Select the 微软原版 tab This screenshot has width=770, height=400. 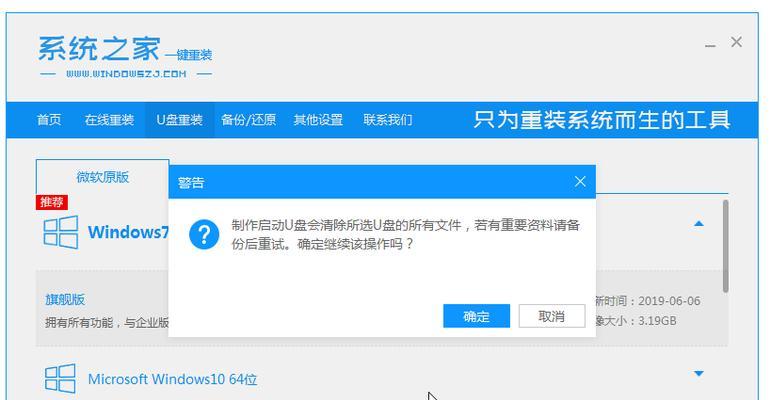[102, 177]
